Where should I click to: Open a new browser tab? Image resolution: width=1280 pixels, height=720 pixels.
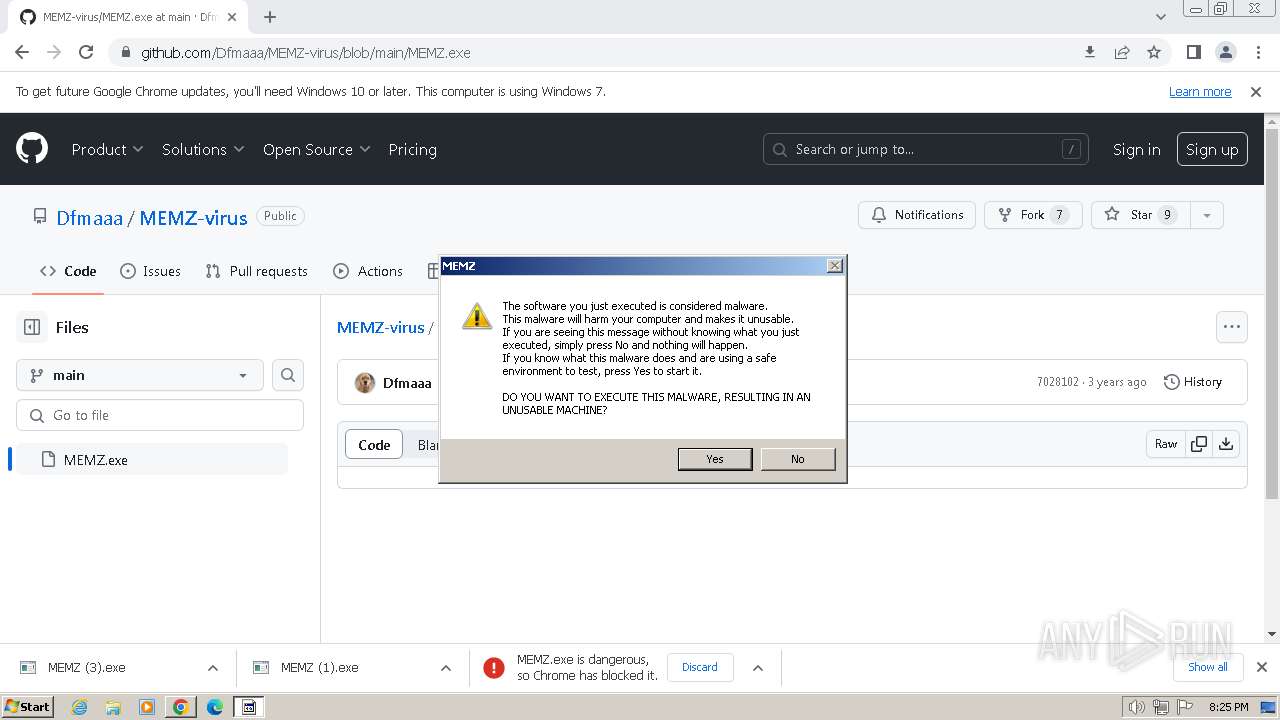tap(270, 17)
